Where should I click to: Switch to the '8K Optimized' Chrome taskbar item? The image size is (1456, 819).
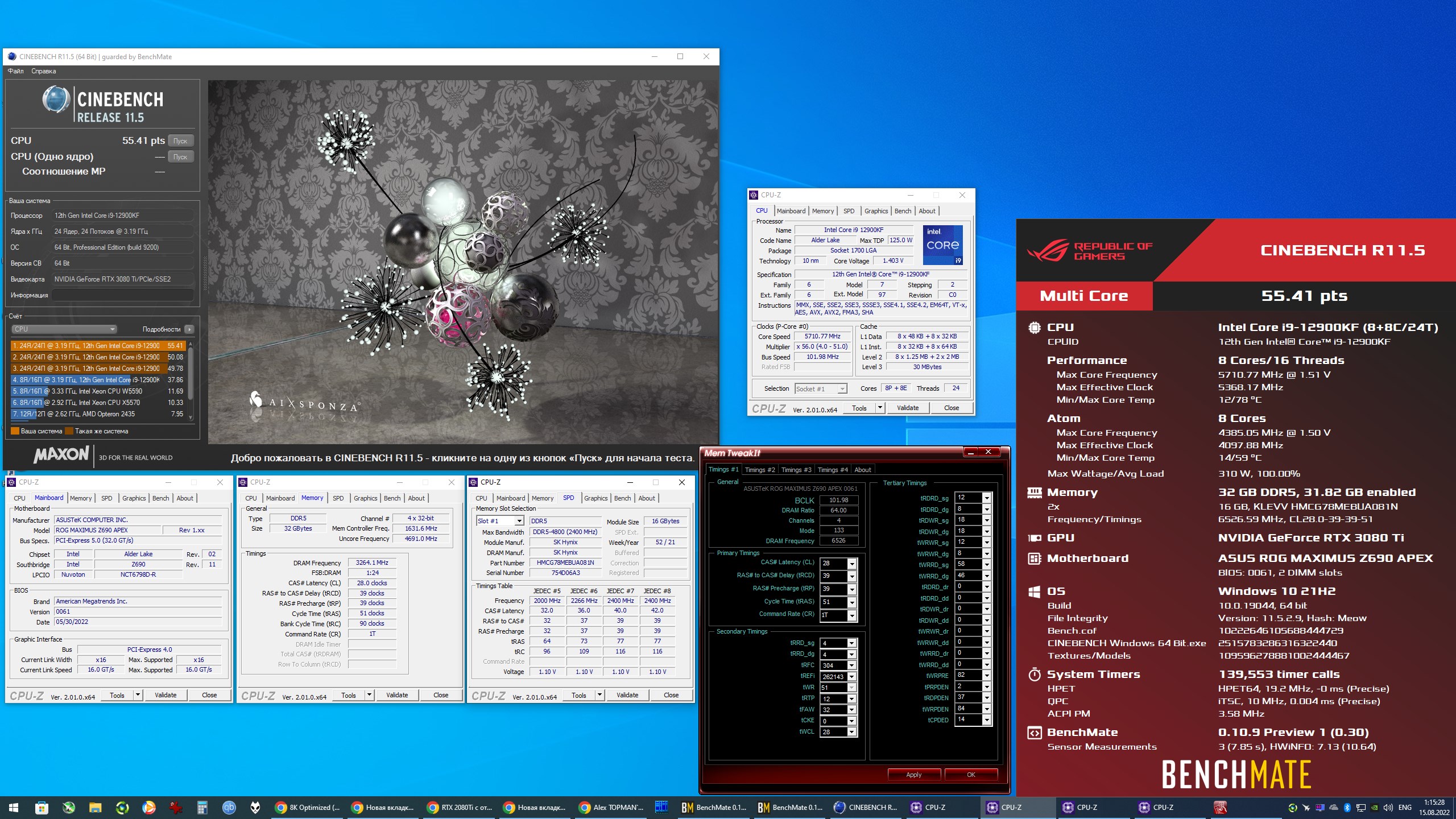coord(308,808)
